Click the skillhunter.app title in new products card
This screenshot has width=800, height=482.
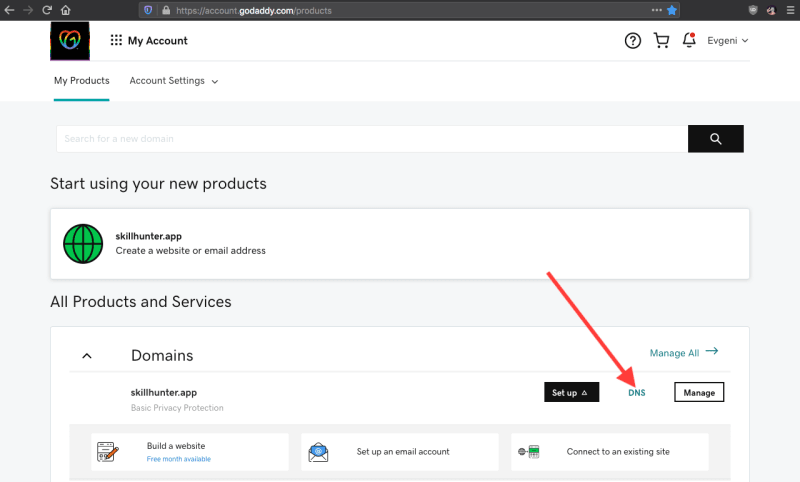pos(148,236)
